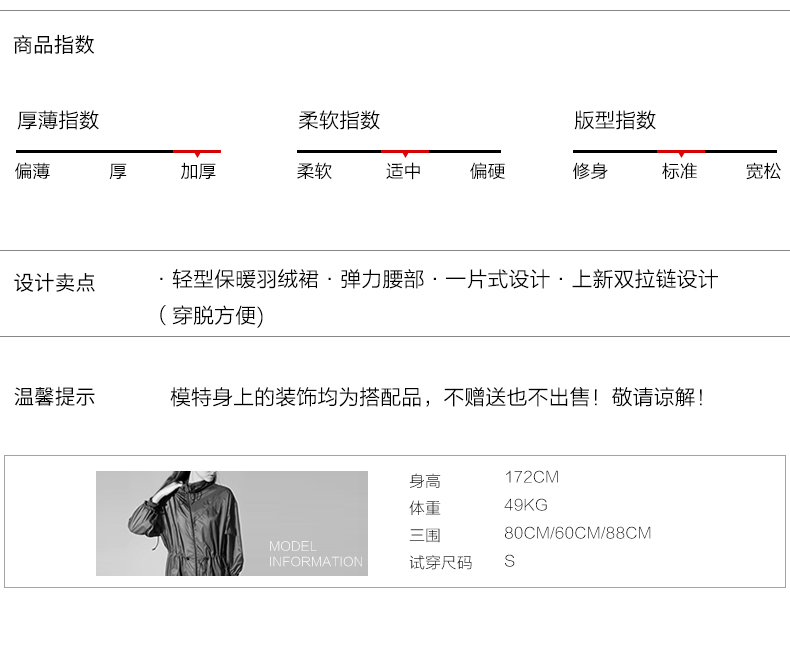Click the 模特身上的装饰均为搭配品 notice text

(x=296, y=397)
